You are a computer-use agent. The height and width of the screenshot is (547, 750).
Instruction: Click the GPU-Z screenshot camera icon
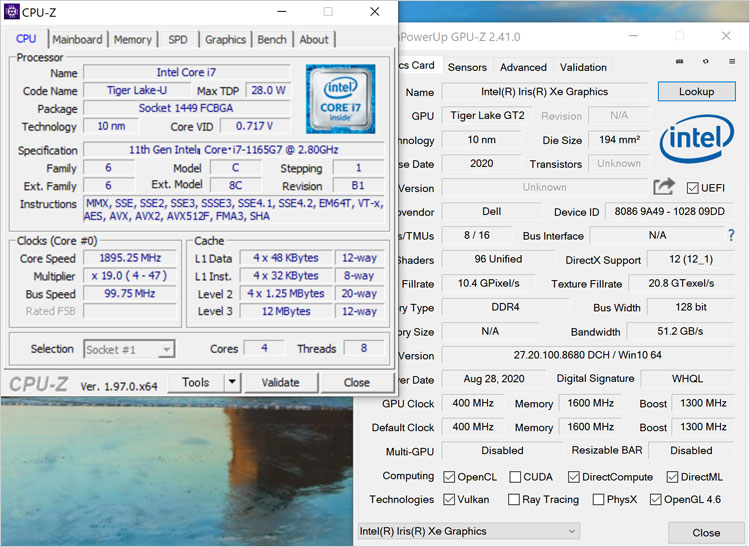pyautogui.click(x=679, y=62)
